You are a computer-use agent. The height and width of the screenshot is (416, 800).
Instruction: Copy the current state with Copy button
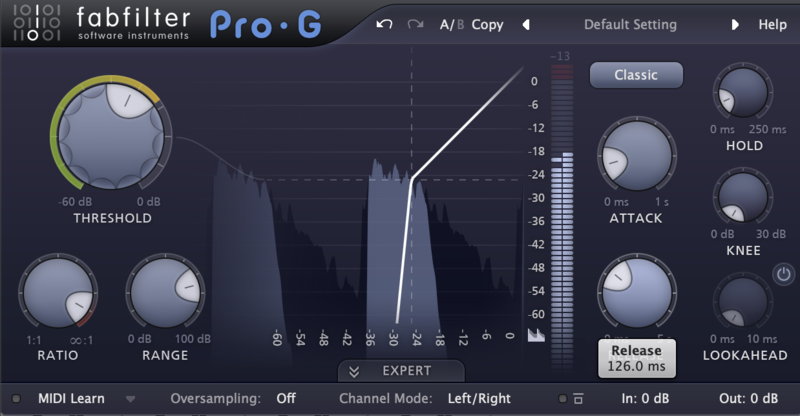click(x=487, y=25)
